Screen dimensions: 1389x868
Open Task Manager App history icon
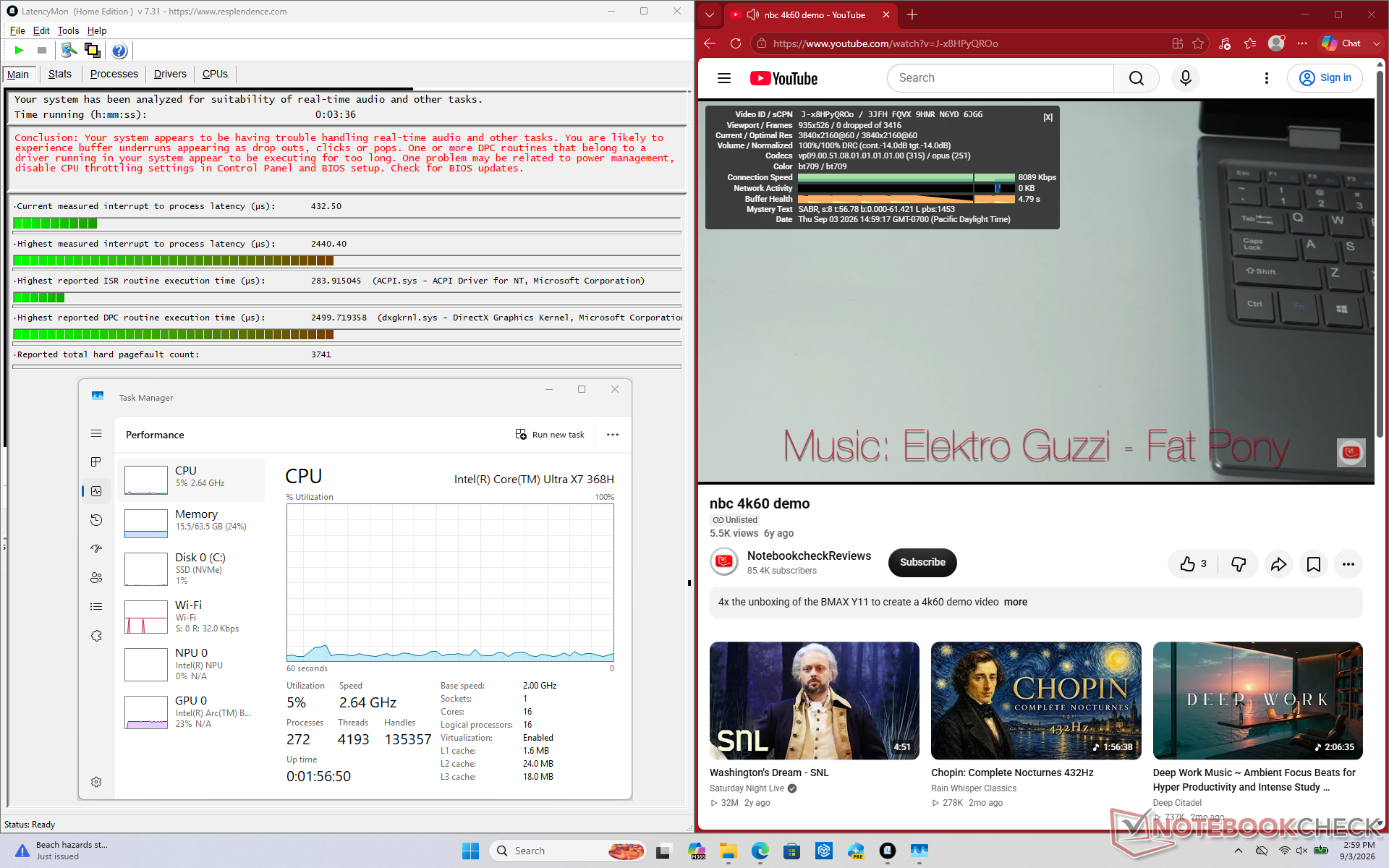click(96, 519)
